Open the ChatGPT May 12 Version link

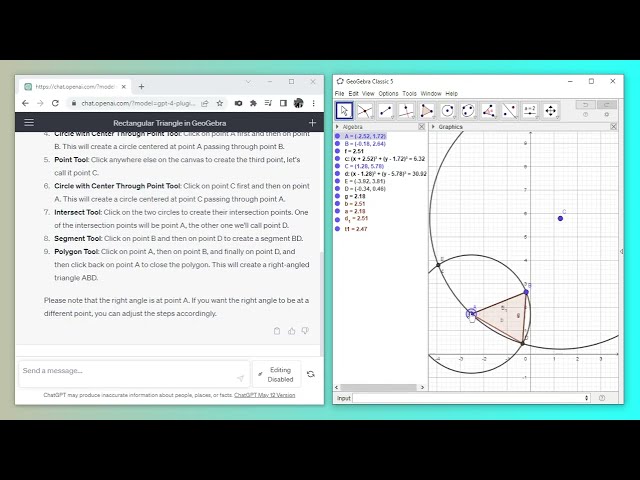point(264,395)
